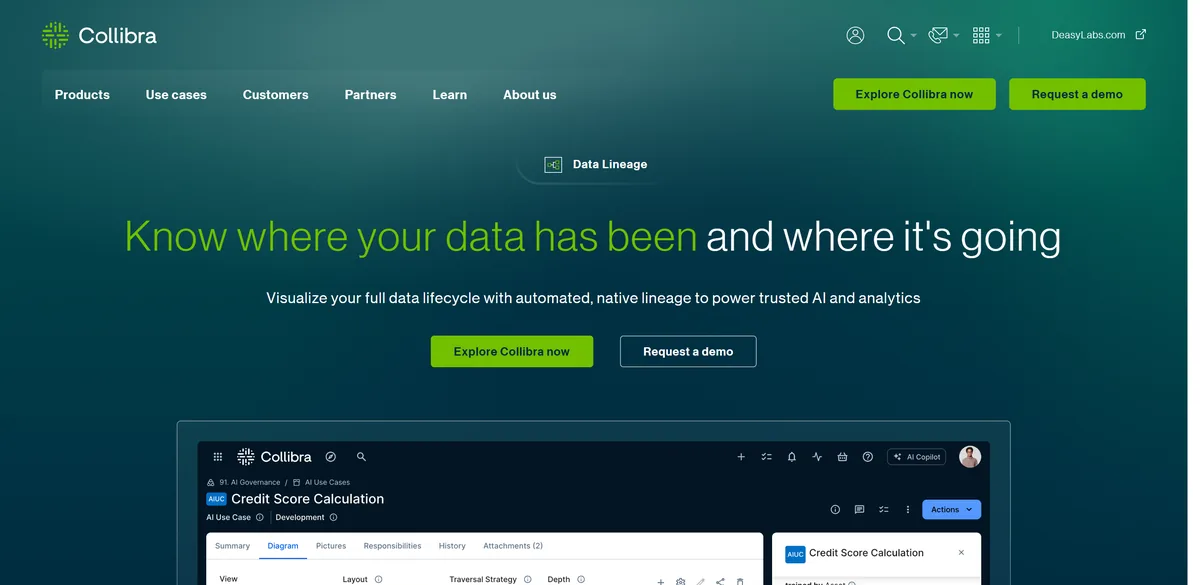1200x585 pixels.
Task: Expand the contact dropdown arrow in header
Action: [956, 36]
